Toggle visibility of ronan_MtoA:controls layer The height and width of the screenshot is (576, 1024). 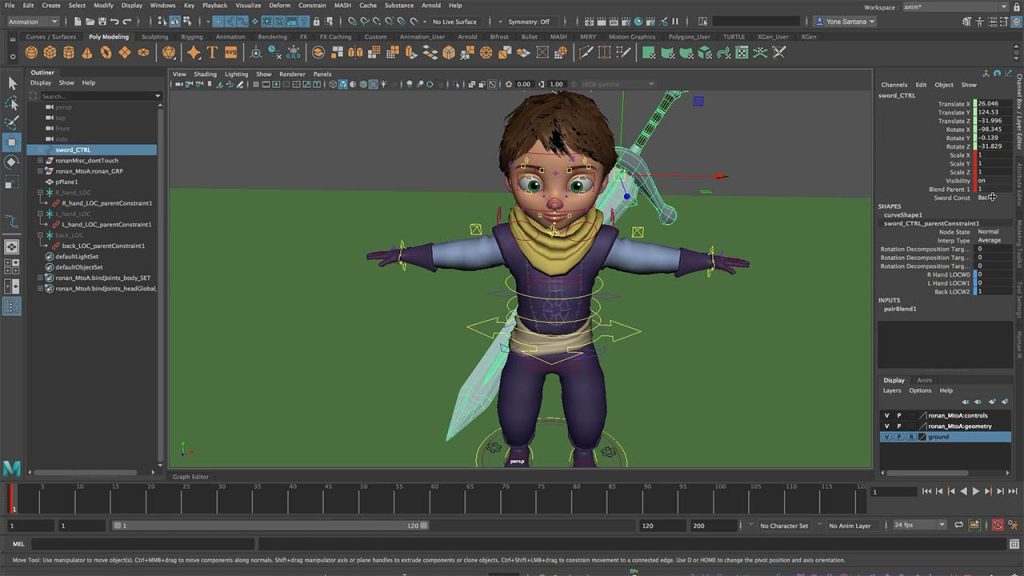point(886,415)
